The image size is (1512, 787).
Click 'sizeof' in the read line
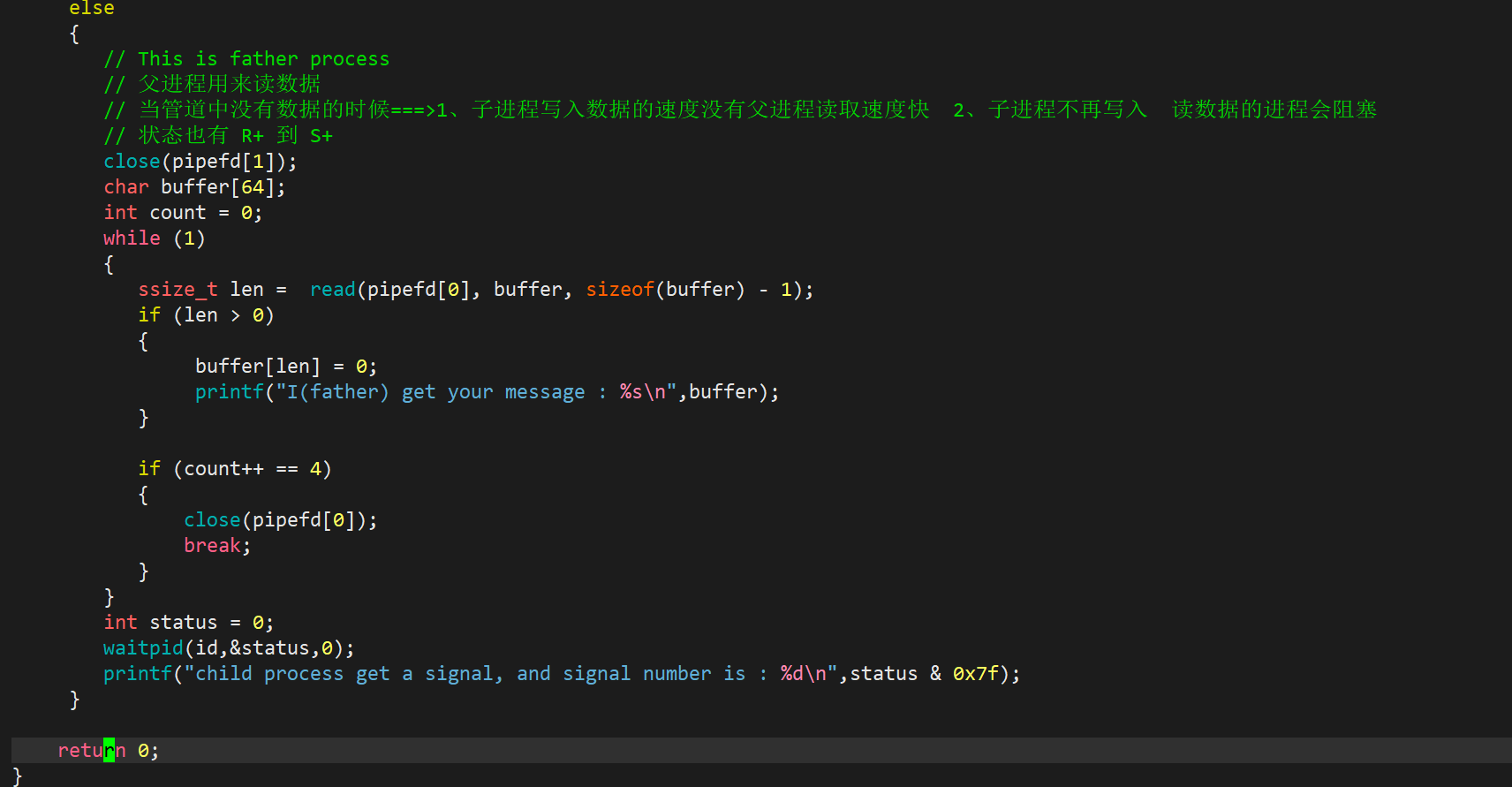(x=620, y=290)
